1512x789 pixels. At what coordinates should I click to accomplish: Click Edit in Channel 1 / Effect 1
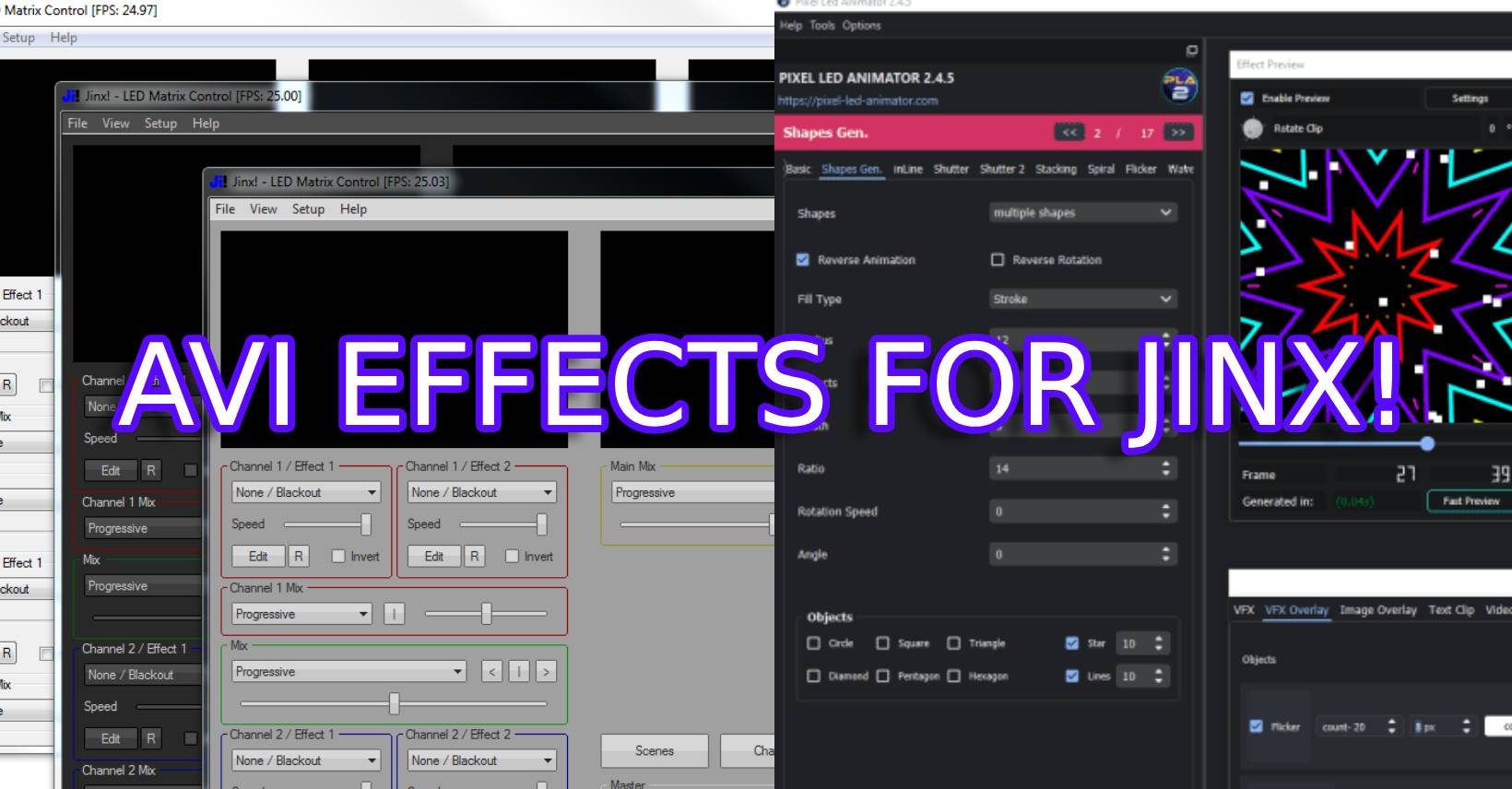point(258,556)
